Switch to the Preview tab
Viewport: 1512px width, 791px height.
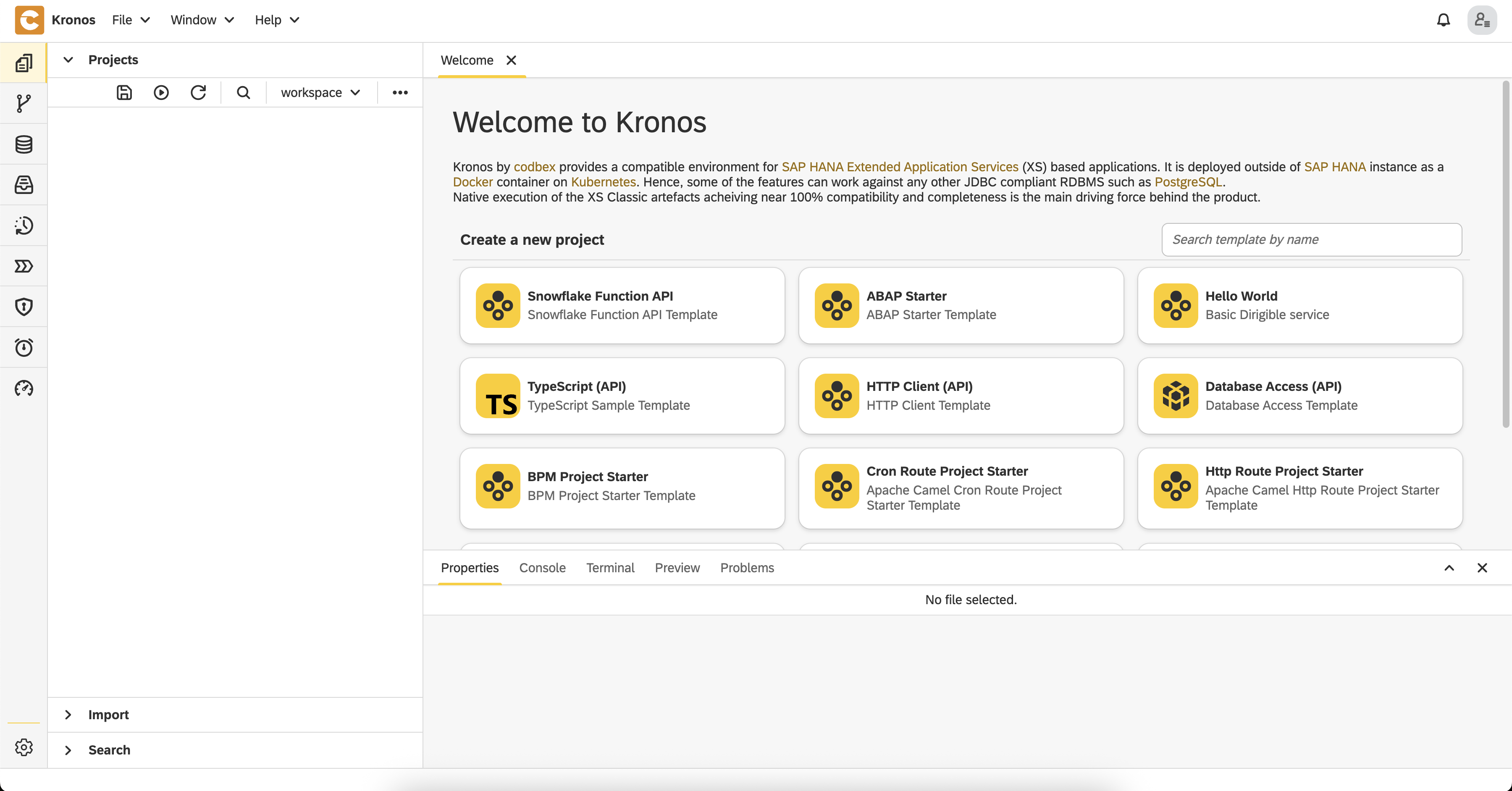(x=677, y=568)
